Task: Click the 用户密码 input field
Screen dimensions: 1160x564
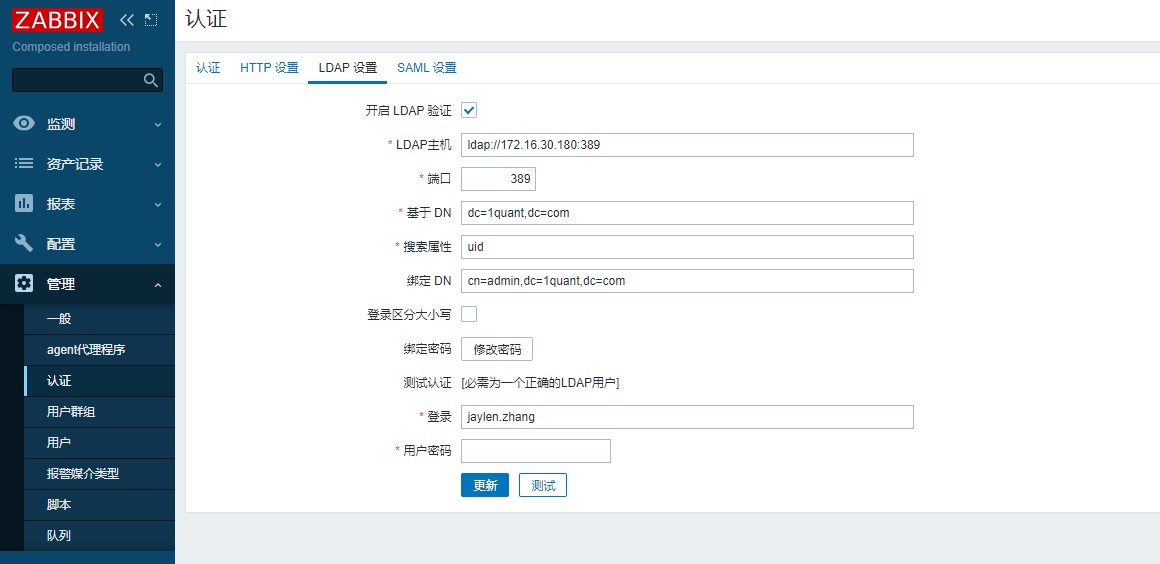Action: pyautogui.click(x=535, y=451)
